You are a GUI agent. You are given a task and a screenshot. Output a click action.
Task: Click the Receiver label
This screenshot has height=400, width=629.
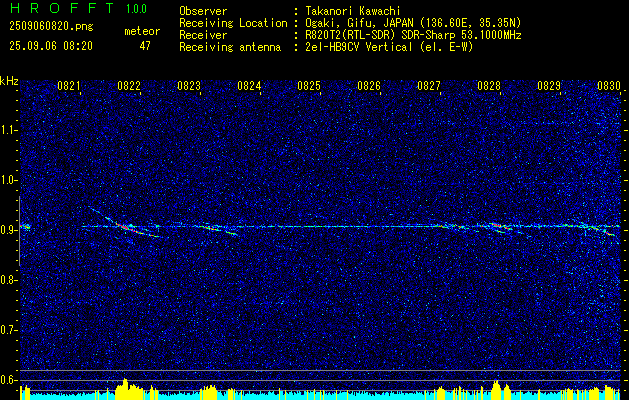tap(203, 35)
